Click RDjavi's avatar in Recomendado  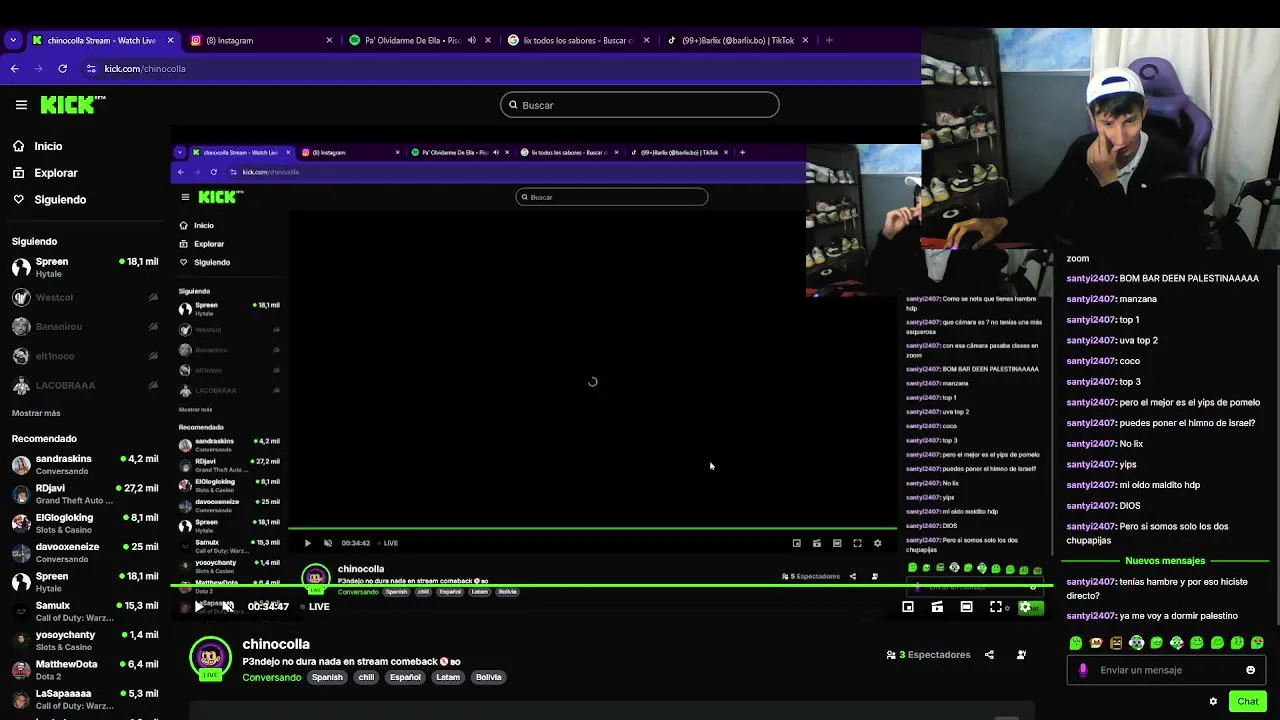(21, 494)
